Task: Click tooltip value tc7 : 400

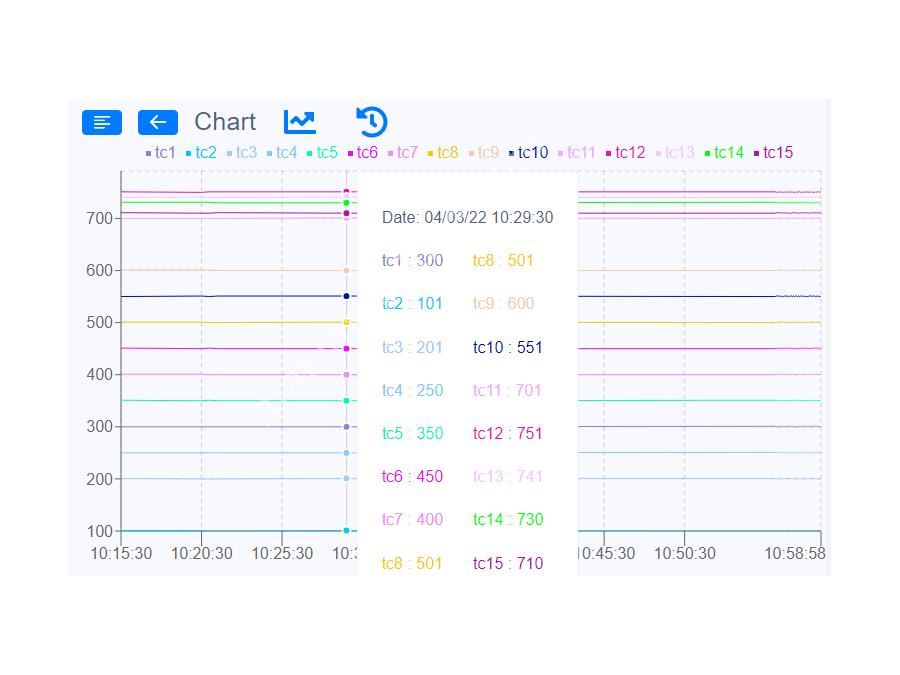Action: tap(412, 519)
